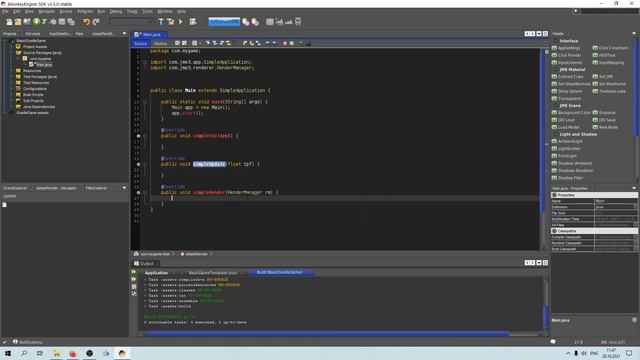Click the Palette panel vertical scrollbar
This screenshot has height=360, width=640.
pos(635,88)
